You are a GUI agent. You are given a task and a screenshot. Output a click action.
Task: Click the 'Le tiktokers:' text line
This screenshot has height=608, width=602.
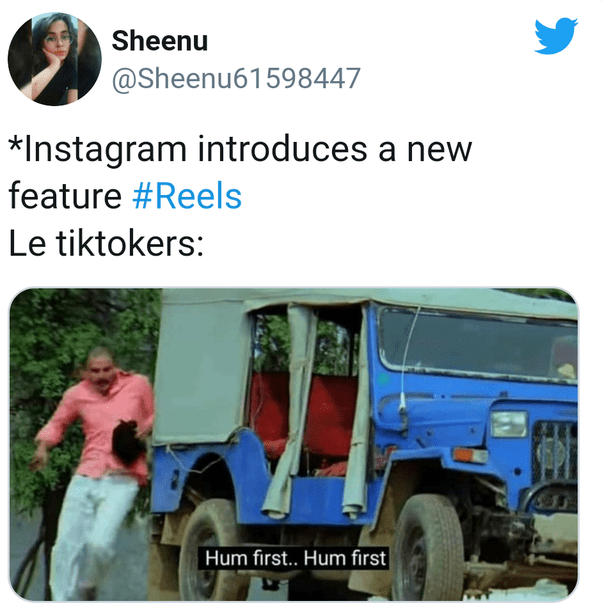coord(106,244)
